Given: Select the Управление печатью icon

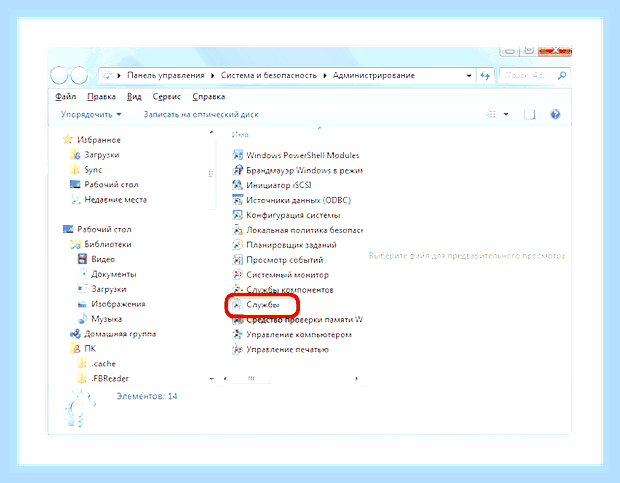Looking at the screenshot, I should [237, 349].
